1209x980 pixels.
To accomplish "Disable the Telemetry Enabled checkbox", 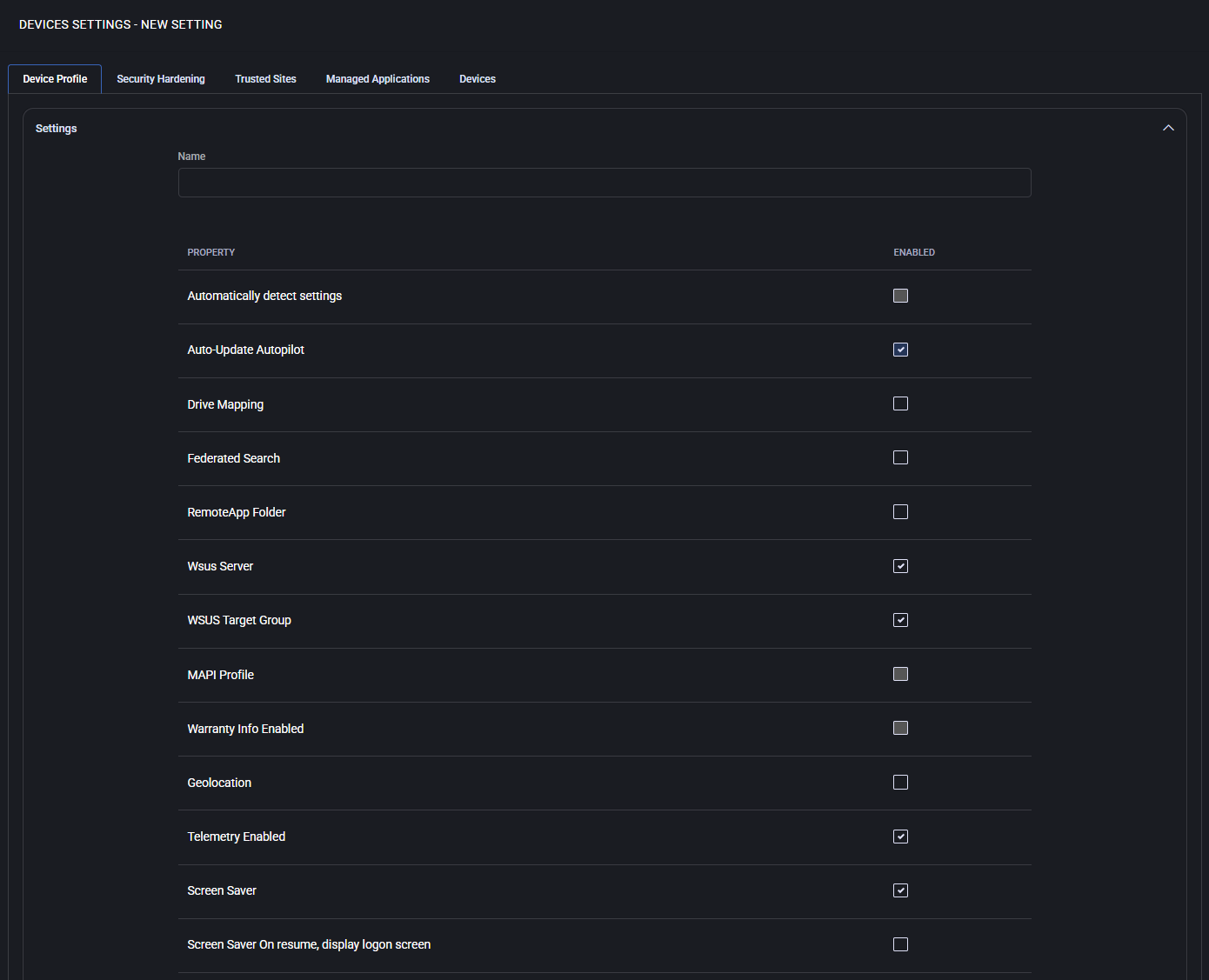I will point(900,837).
